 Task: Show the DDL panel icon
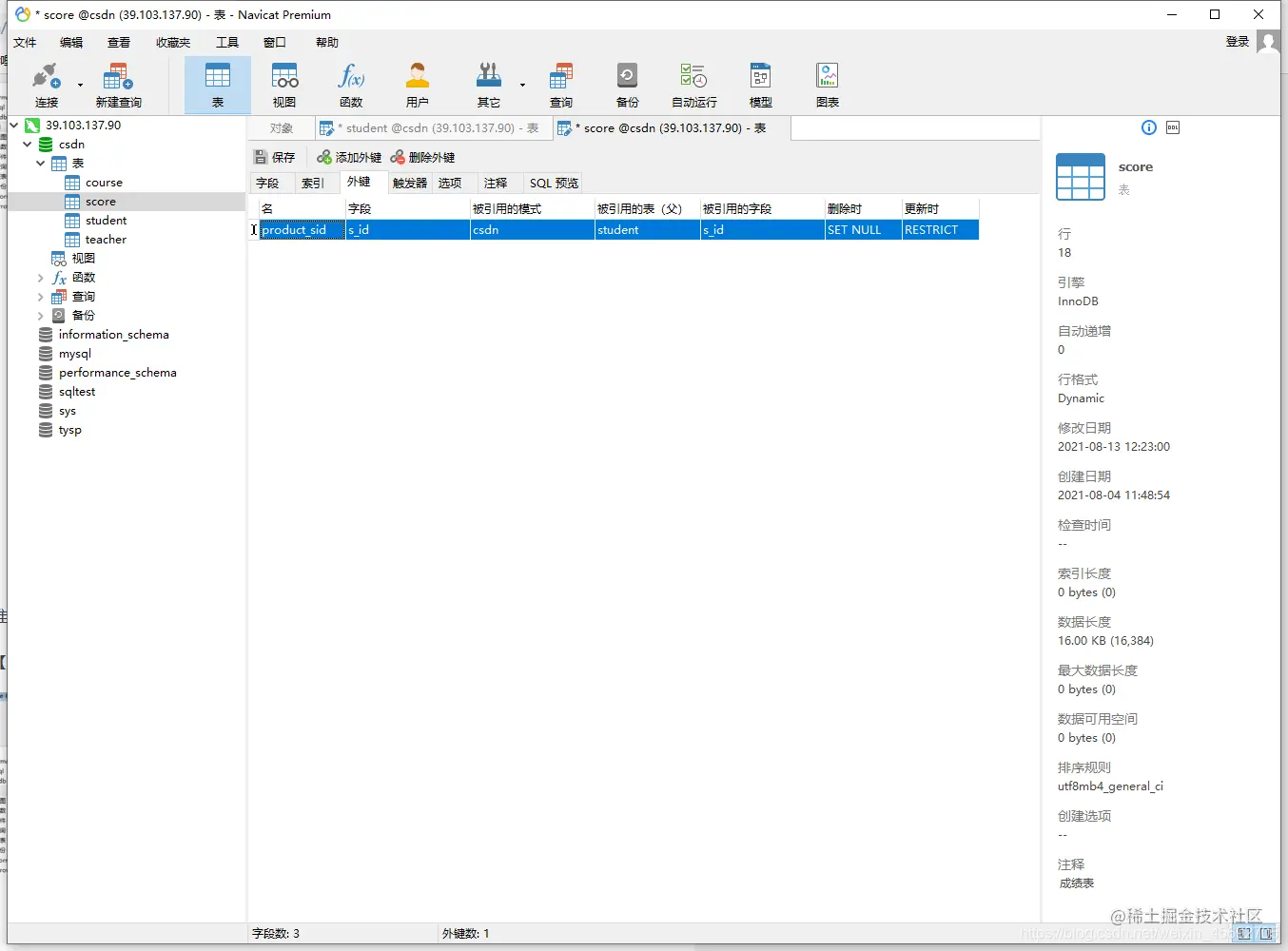(x=1173, y=127)
